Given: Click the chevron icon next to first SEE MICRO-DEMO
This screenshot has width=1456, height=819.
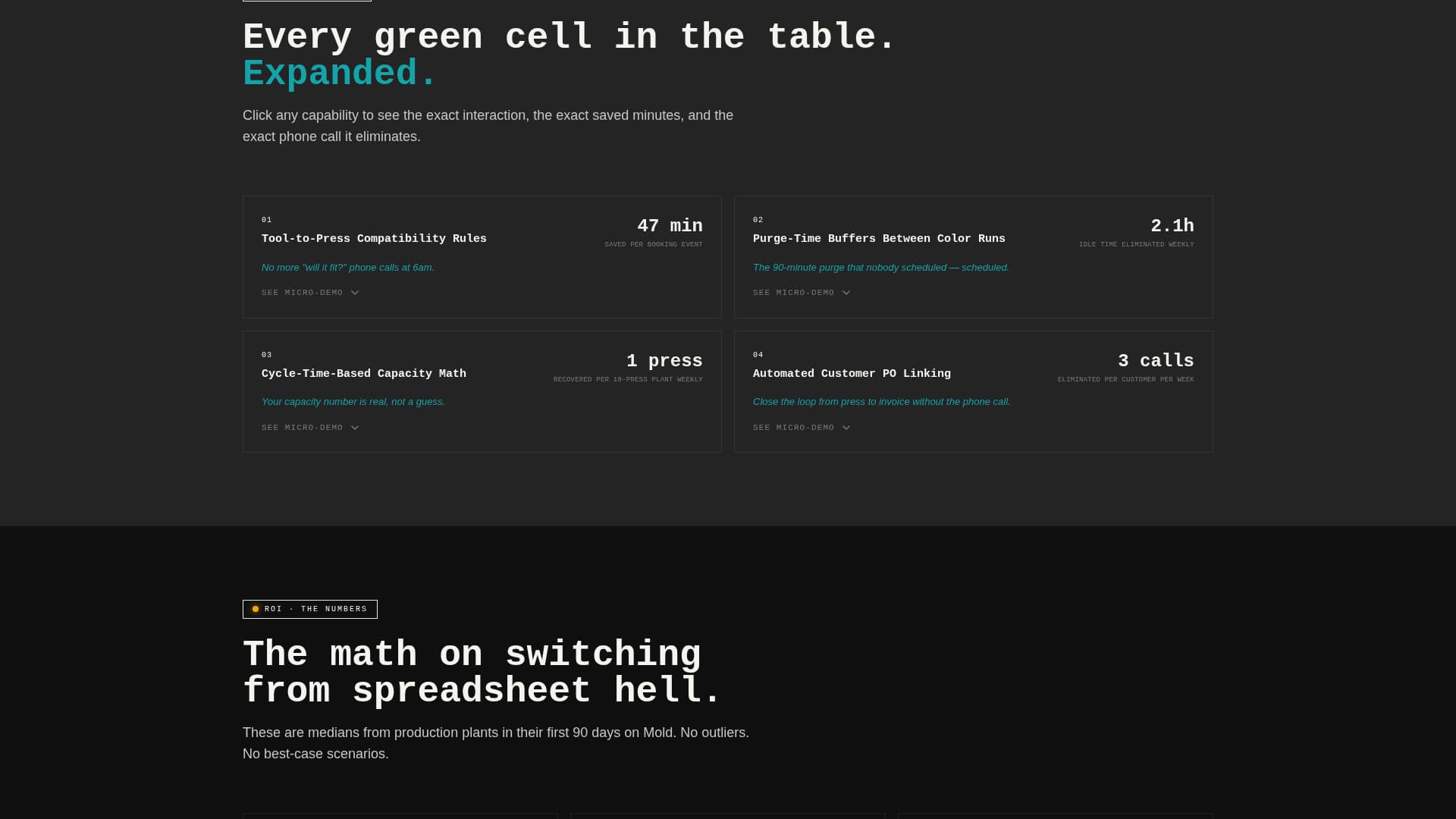Looking at the screenshot, I should coord(354,292).
